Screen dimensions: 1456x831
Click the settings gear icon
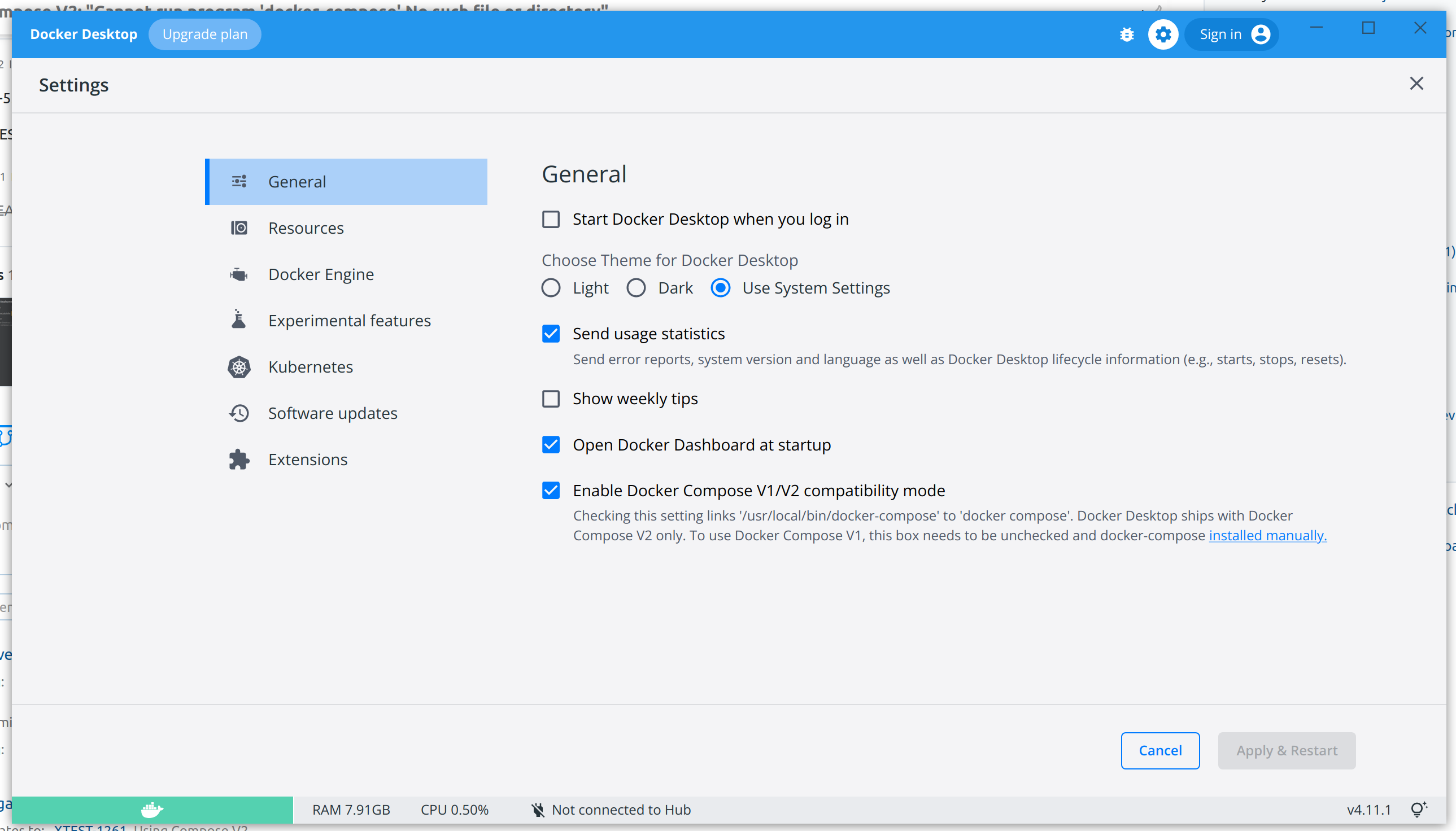click(x=1162, y=35)
